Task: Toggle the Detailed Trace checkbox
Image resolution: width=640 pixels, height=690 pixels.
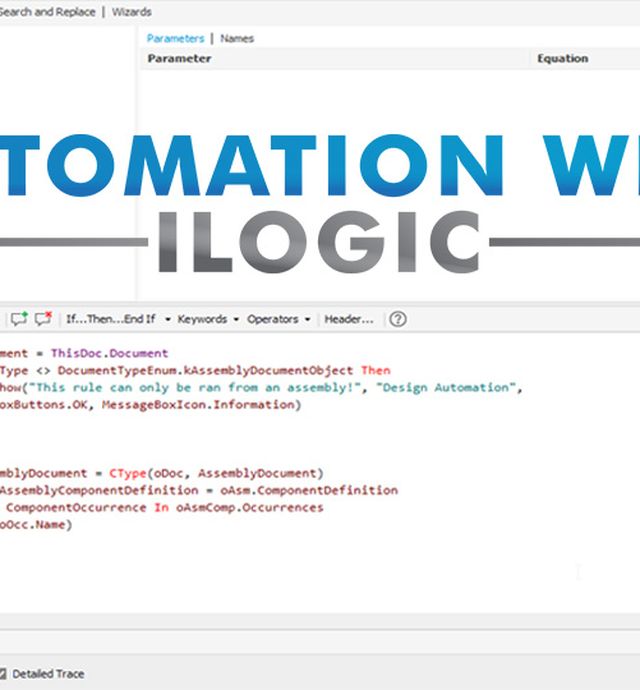Action: click(x=4, y=674)
